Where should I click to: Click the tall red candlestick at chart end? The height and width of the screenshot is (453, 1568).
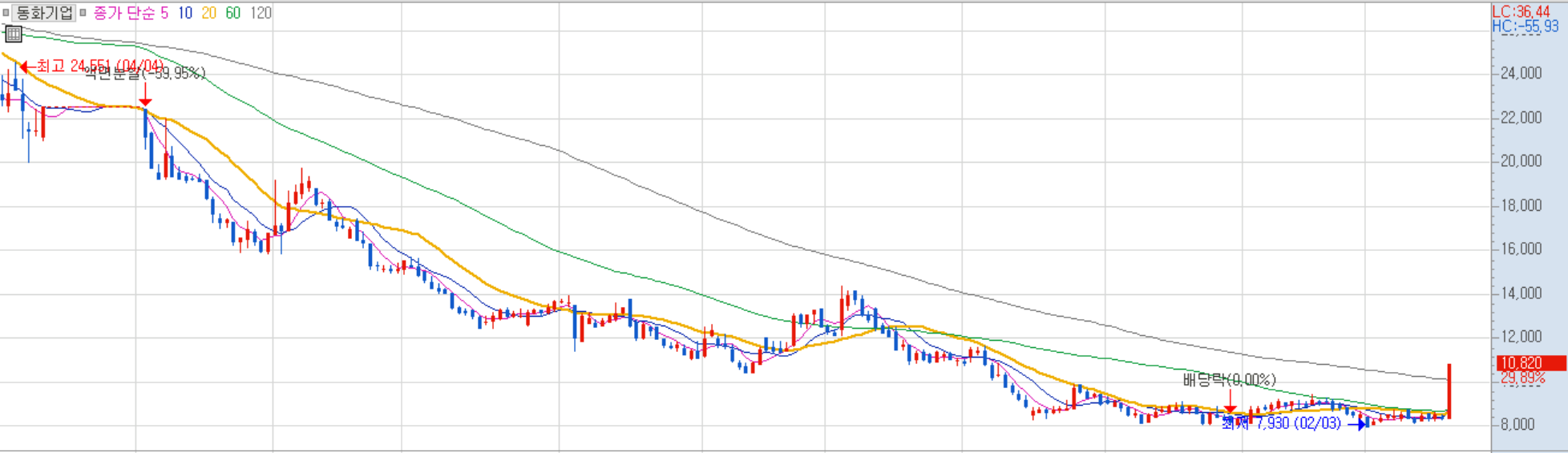[1449, 391]
